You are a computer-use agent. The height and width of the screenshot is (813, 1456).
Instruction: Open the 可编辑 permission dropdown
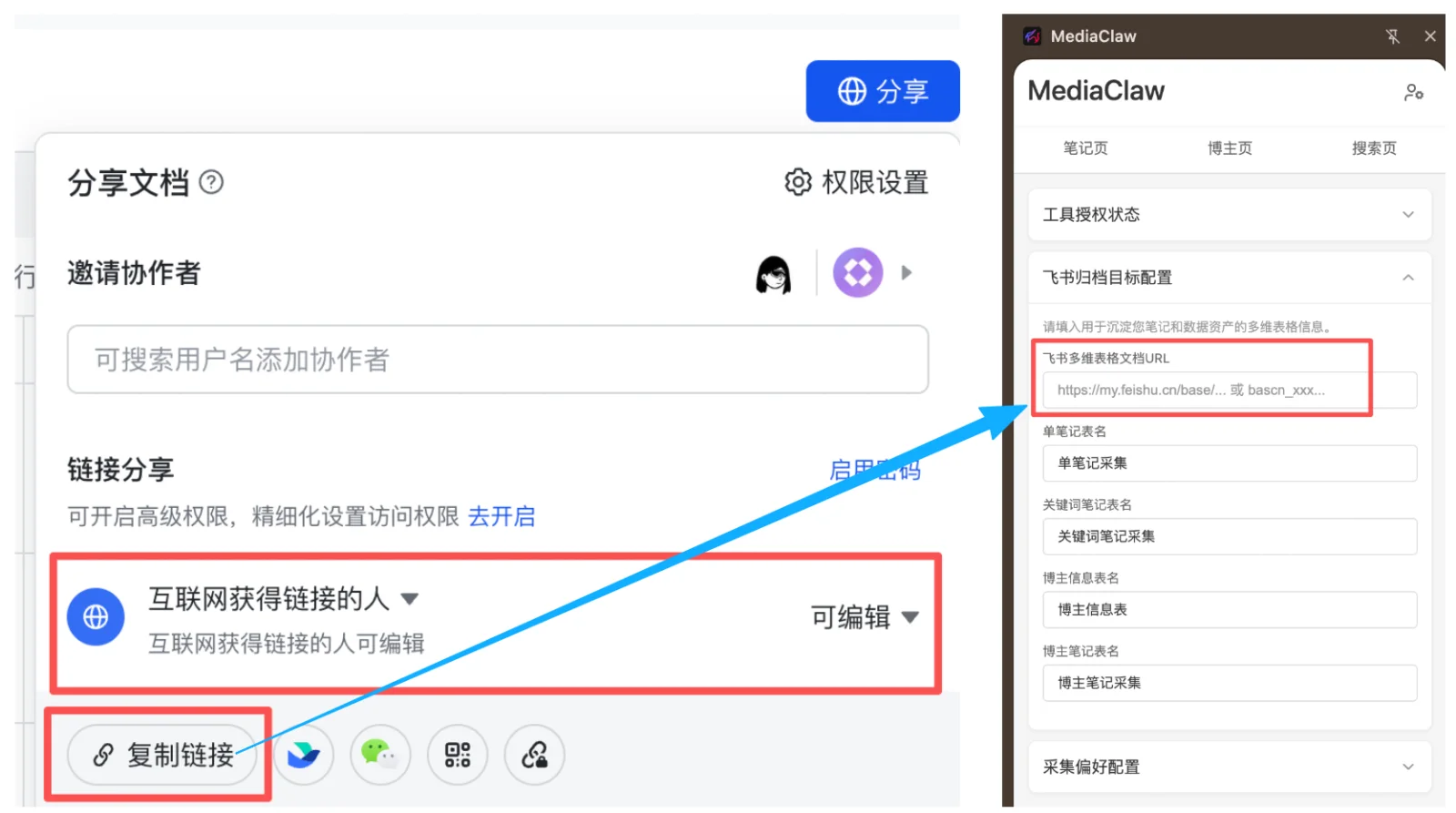click(864, 617)
